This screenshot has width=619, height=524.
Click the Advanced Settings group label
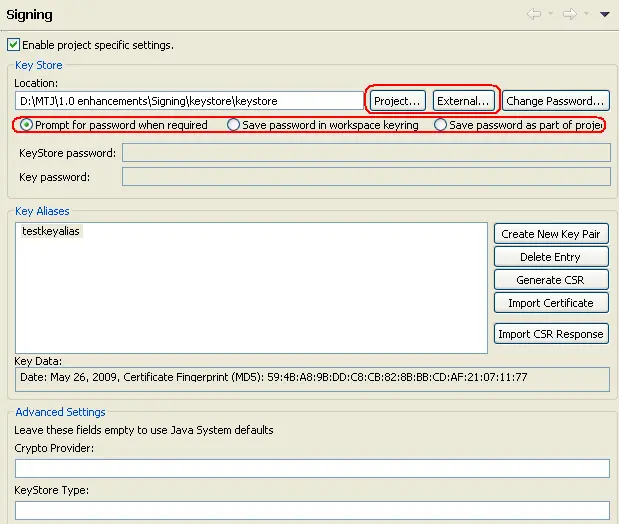(60, 412)
